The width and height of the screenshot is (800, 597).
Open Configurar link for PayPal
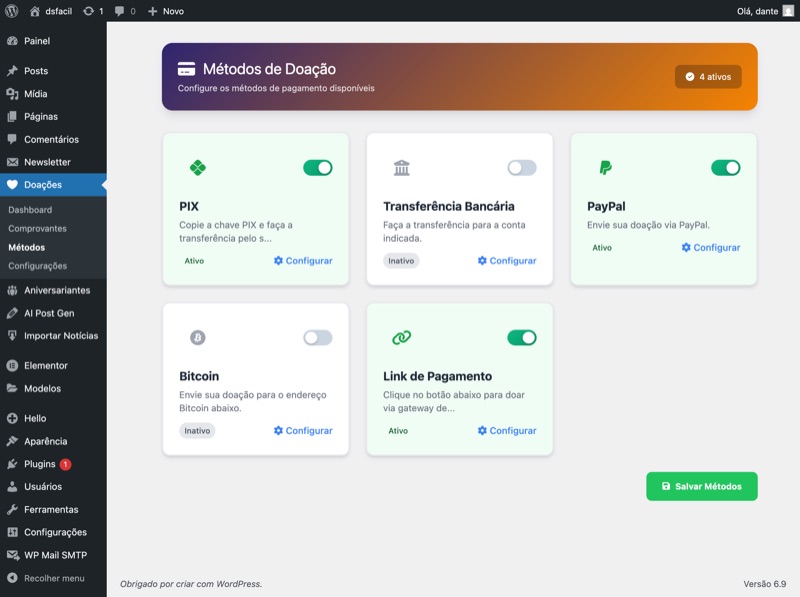click(x=711, y=248)
